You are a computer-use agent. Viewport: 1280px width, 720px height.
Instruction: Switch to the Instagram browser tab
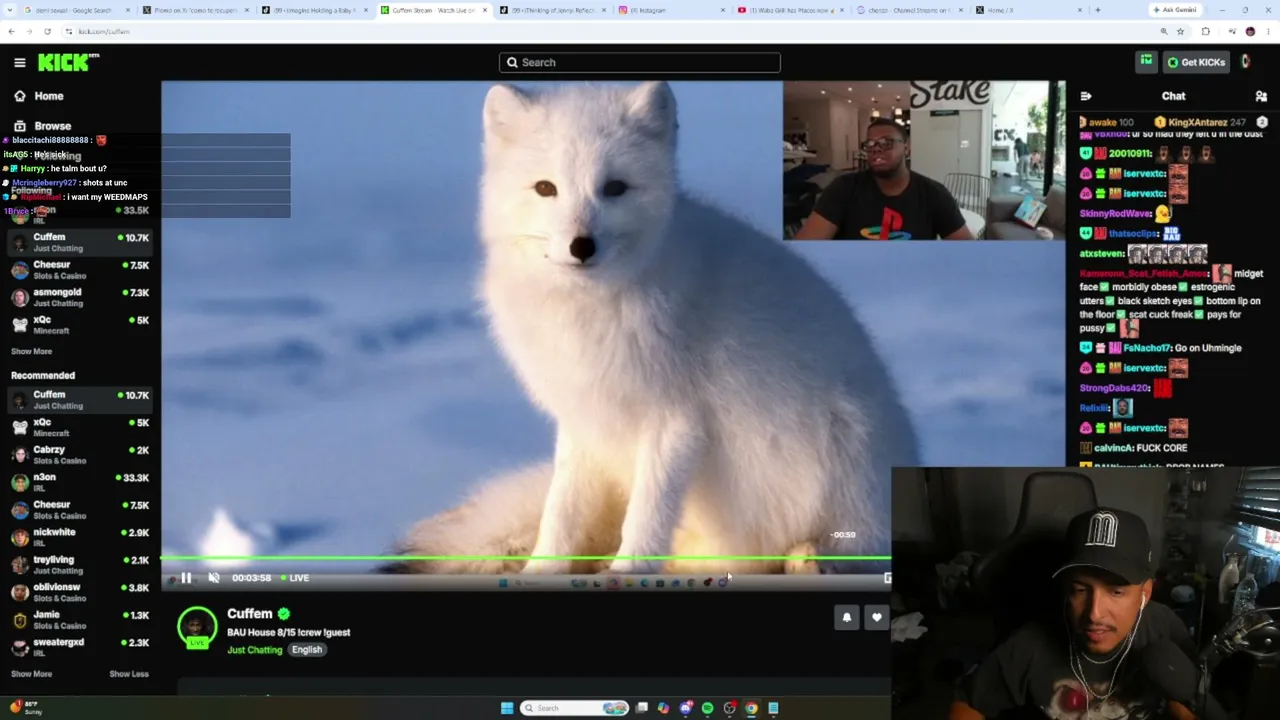pos(670,10)
